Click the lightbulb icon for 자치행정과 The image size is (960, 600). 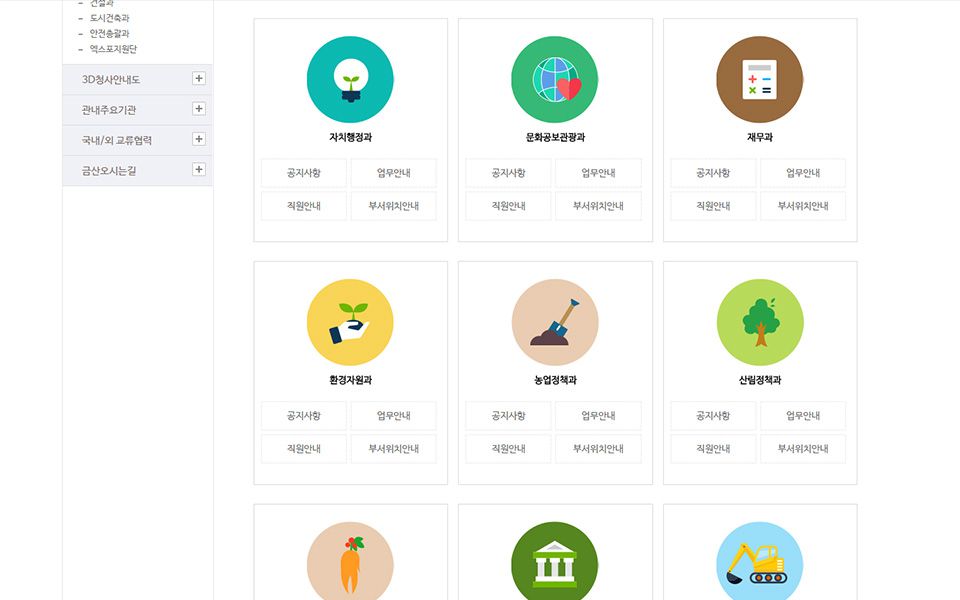pyautogui.click(x=350, y=80)
